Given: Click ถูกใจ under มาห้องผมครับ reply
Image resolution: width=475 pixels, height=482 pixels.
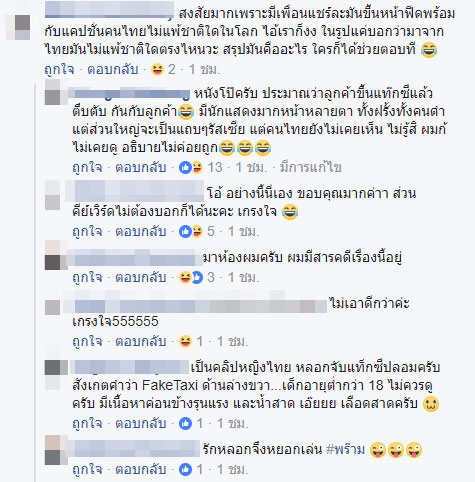Looking at the screenshot, I should pos(87,277).
